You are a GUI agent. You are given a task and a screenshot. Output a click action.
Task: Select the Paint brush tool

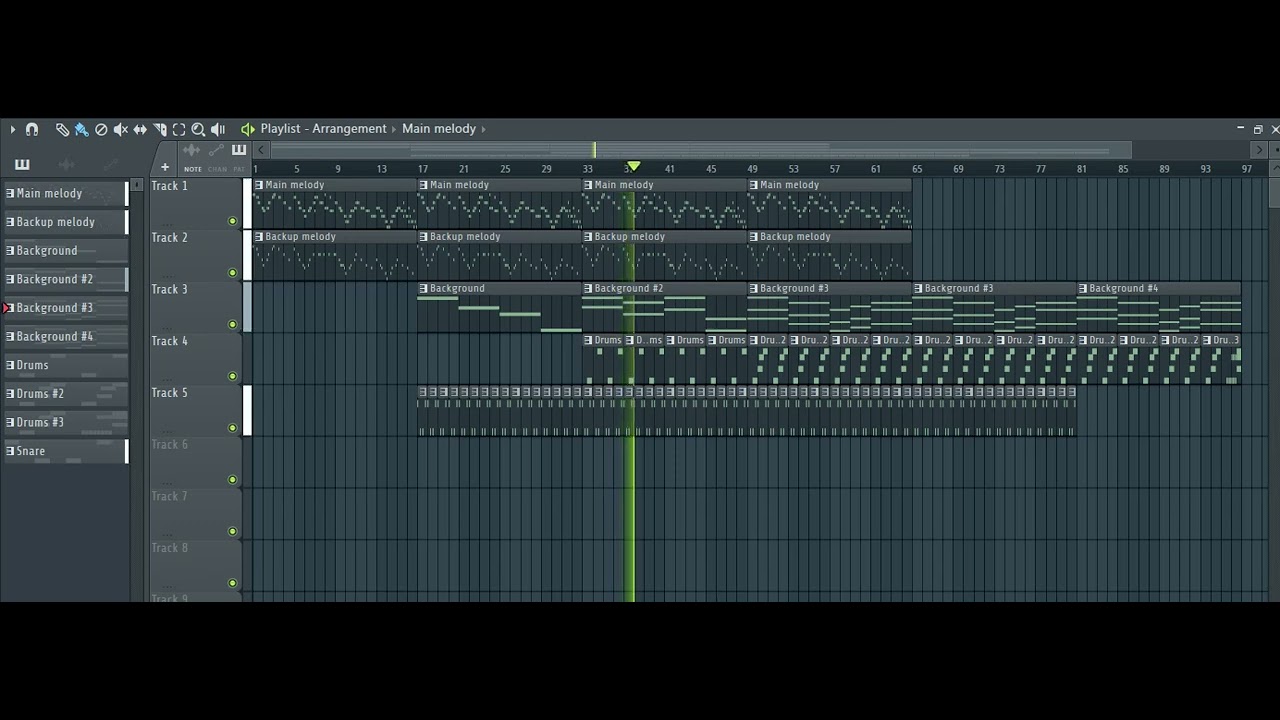coord(82,129)
